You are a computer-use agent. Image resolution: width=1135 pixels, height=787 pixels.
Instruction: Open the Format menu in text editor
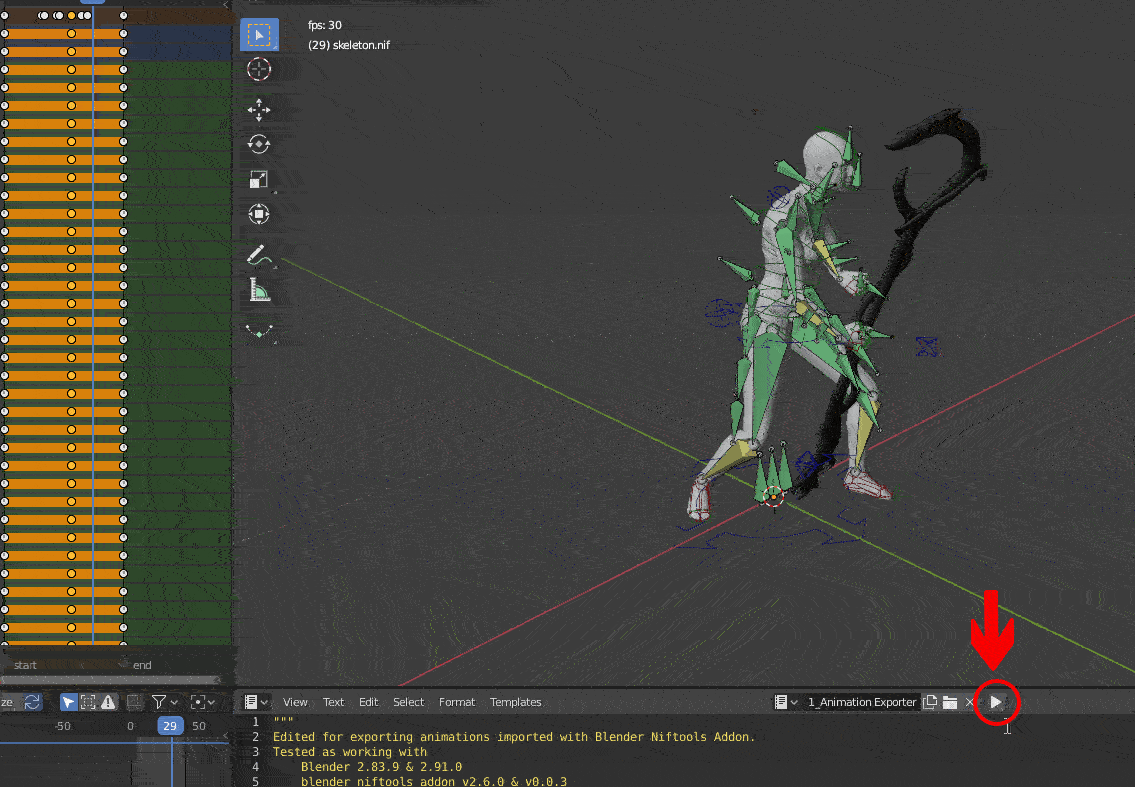(x=457, y=702)
